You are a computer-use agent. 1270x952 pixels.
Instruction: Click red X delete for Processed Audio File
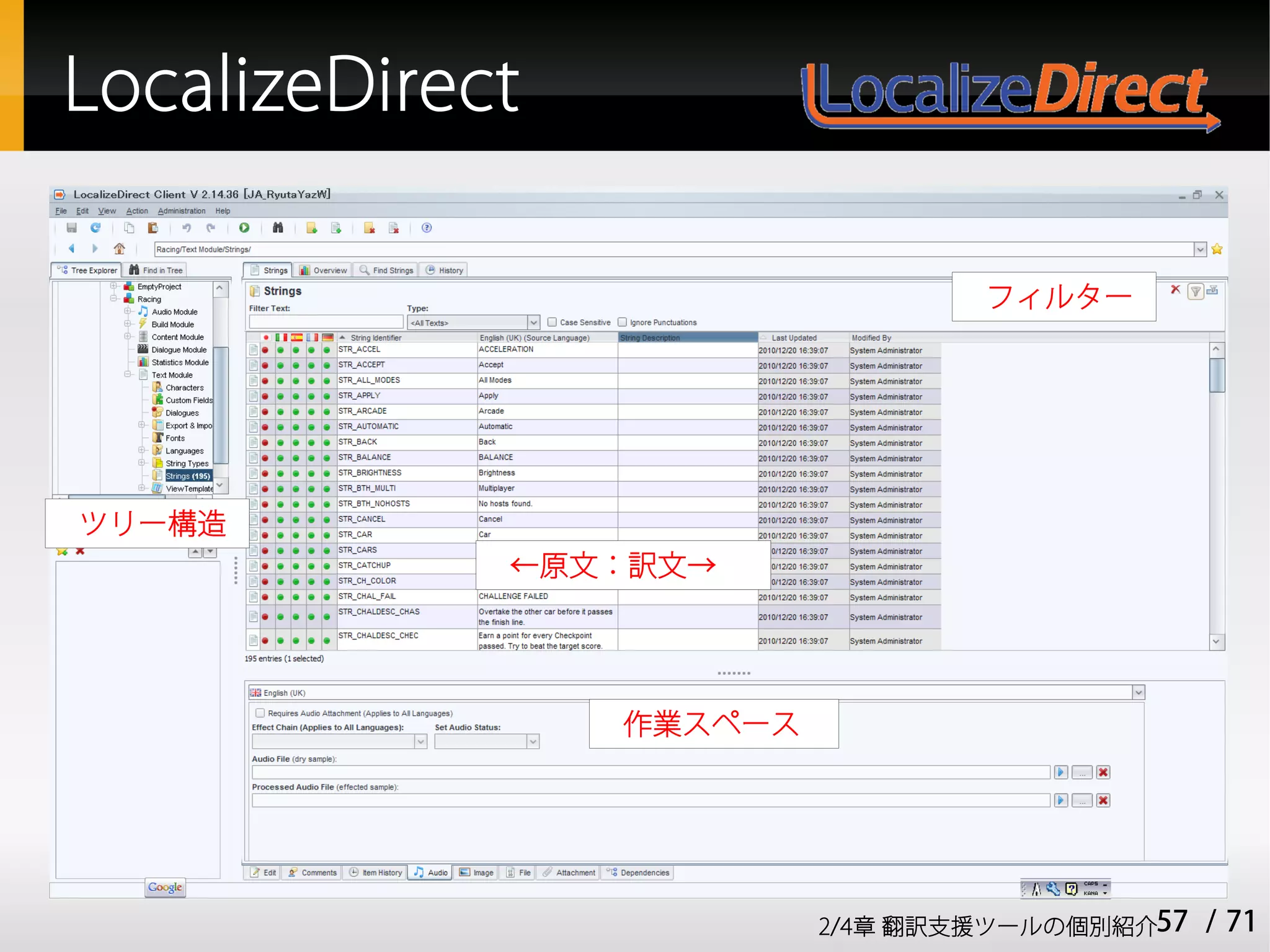[x=1103, y=800]
